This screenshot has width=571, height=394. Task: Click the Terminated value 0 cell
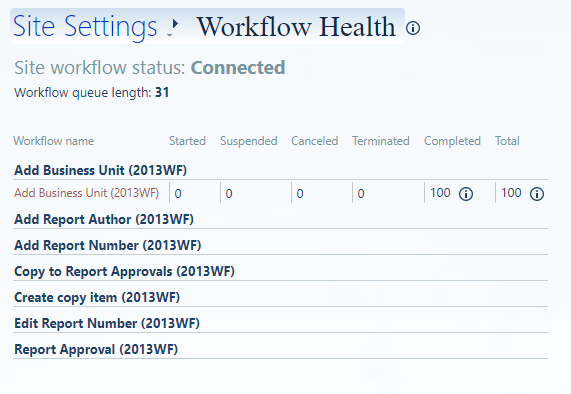coord(361,194)
